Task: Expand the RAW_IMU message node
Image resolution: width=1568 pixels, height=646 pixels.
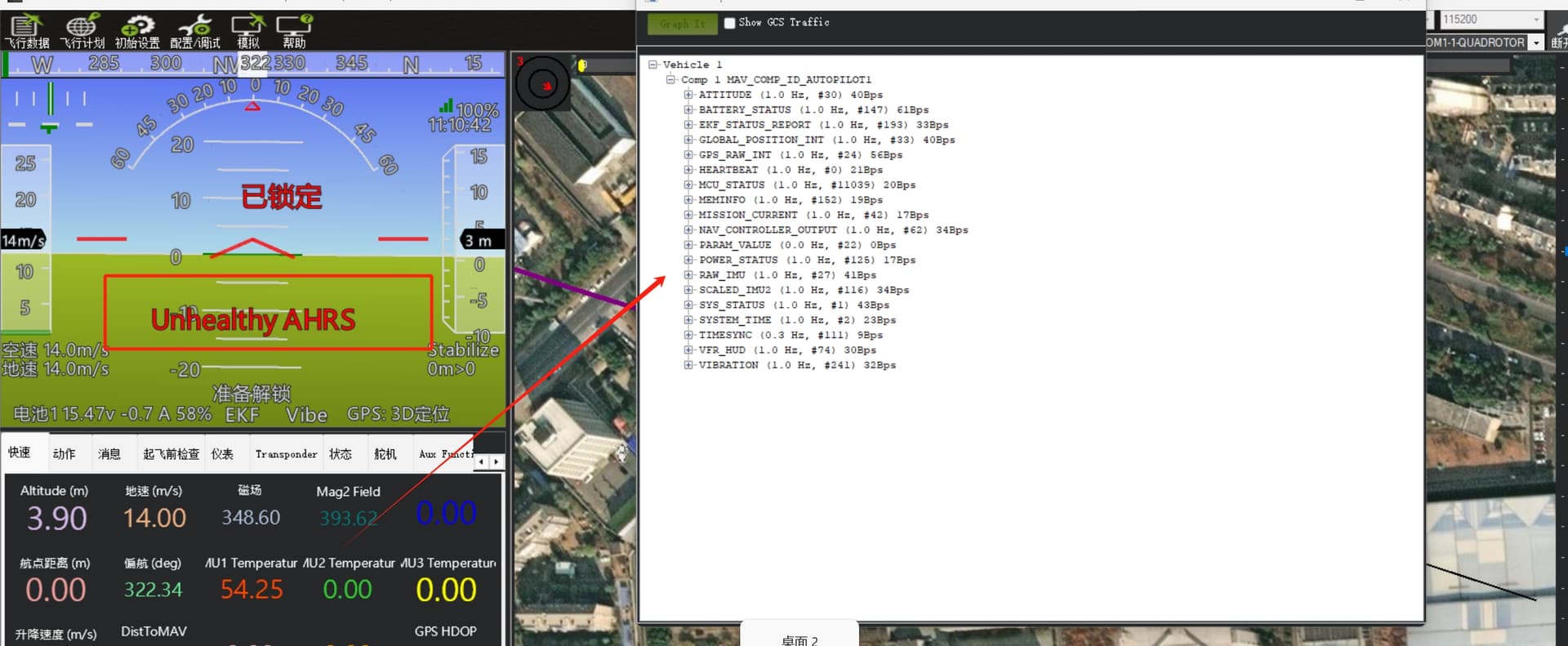Action: [688, 274]
